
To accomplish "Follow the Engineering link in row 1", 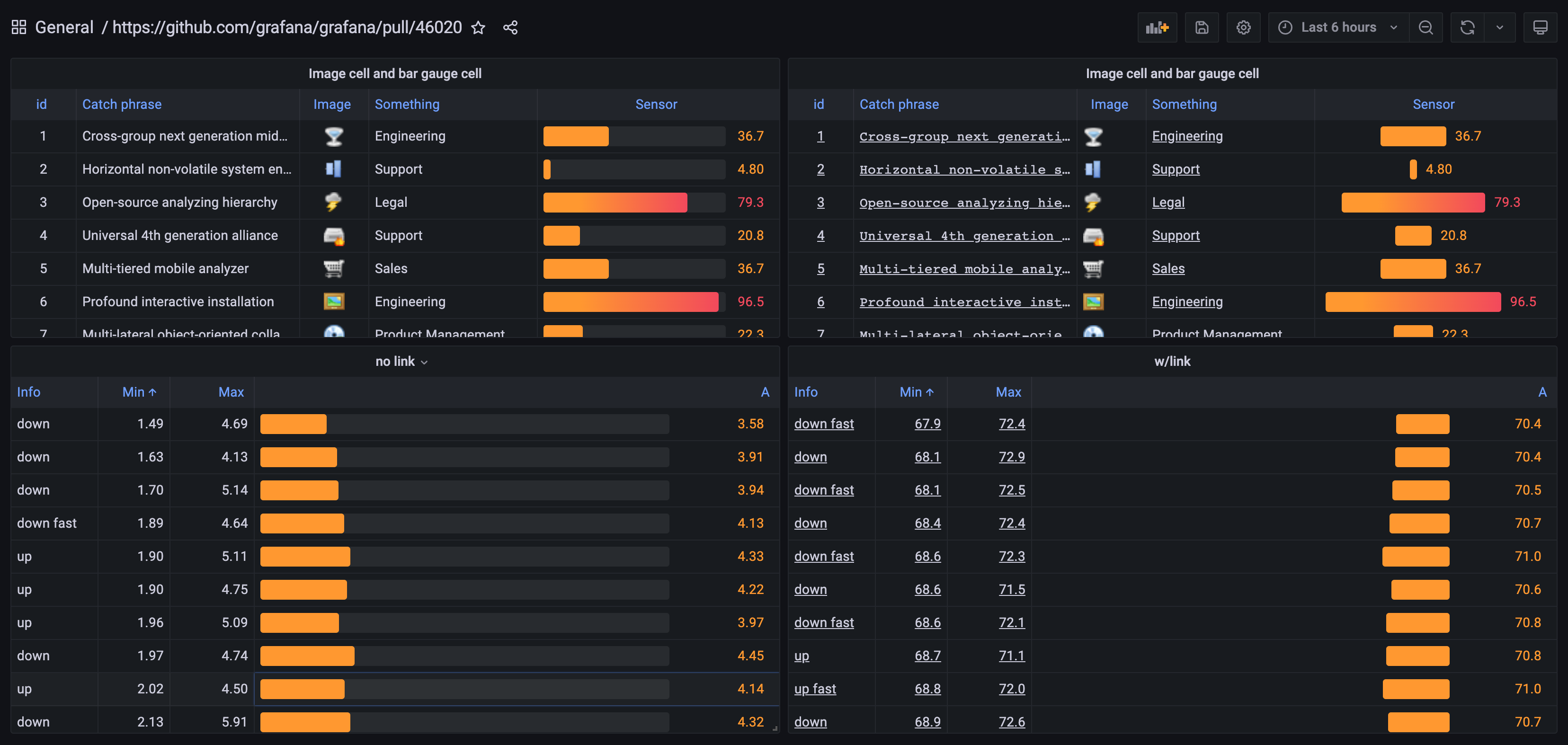I will pyautogui.click(x=1187, y=136).
